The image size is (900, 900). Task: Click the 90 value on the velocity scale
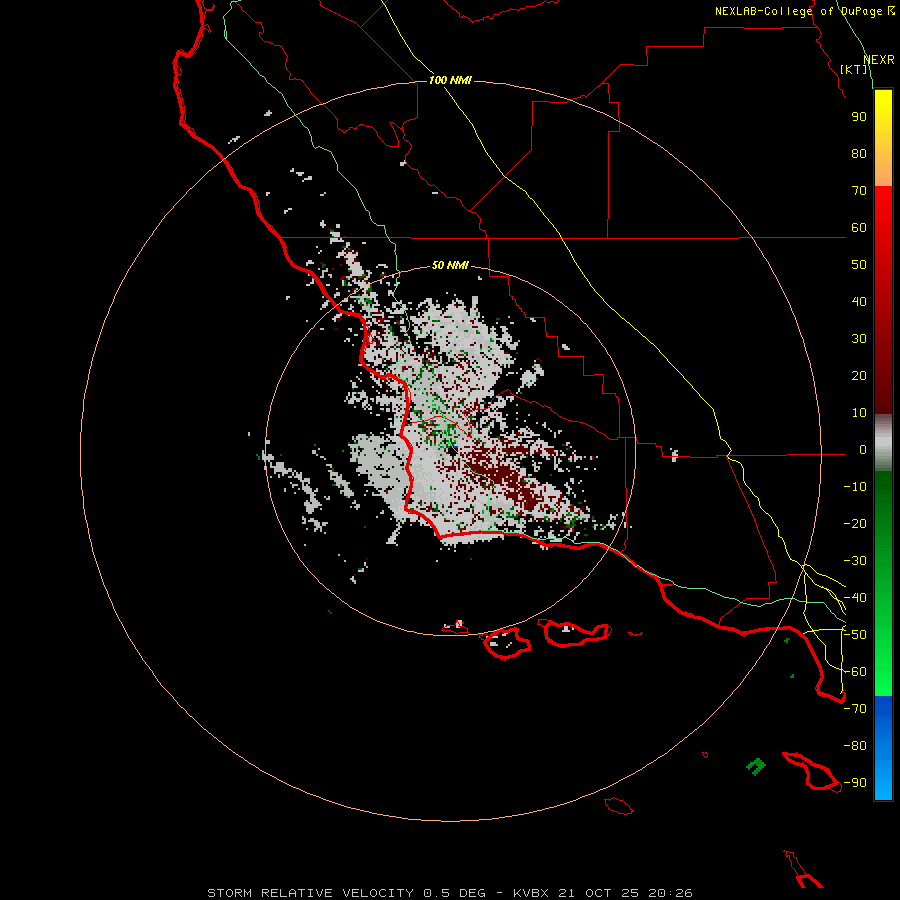click(x=859, y=117)
